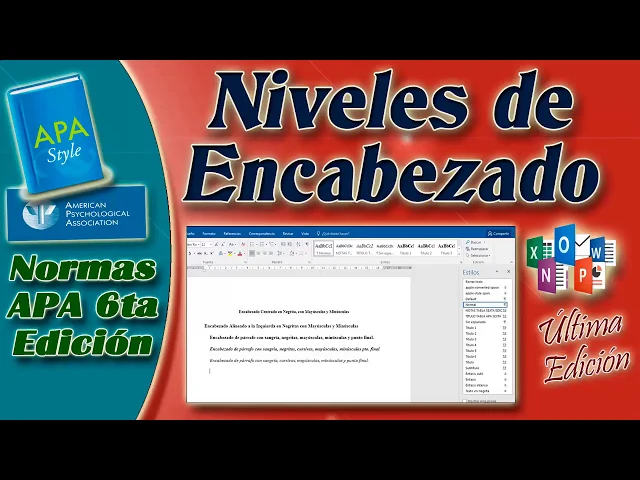This screenshot has width=640, height=480.
Task: Click the align left icon
Action: pyautogui.click(x=252, y=253)
